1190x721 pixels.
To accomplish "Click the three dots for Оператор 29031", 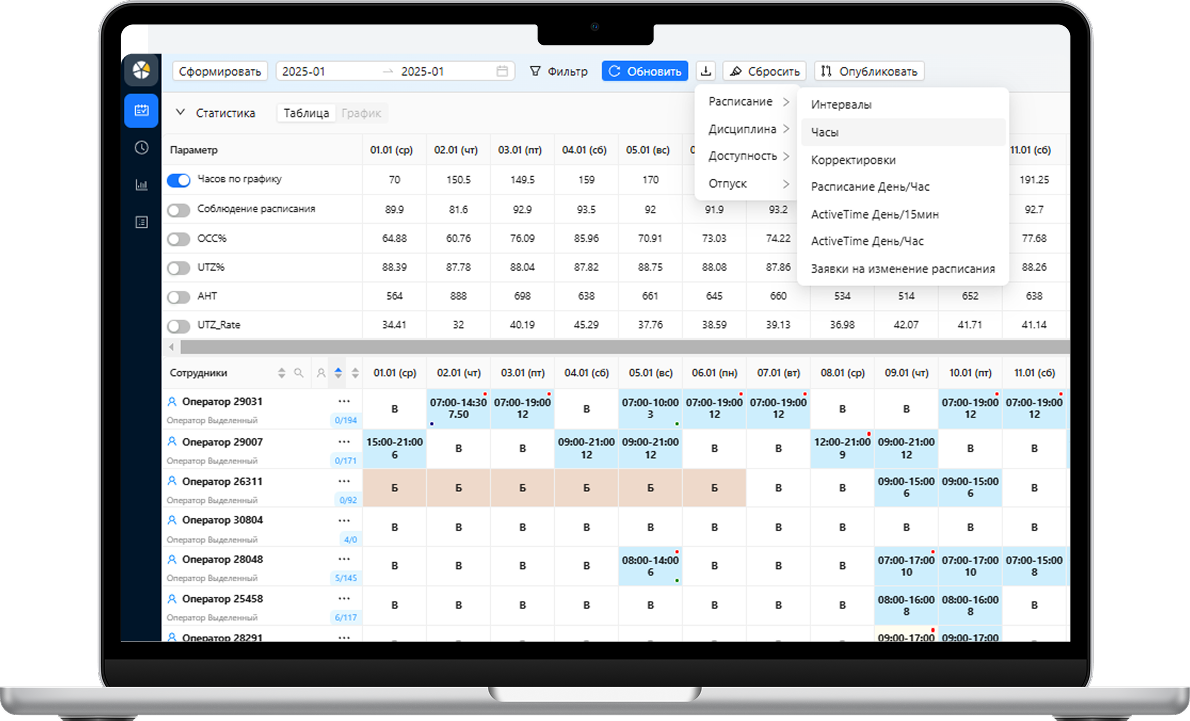I will 344,402.
